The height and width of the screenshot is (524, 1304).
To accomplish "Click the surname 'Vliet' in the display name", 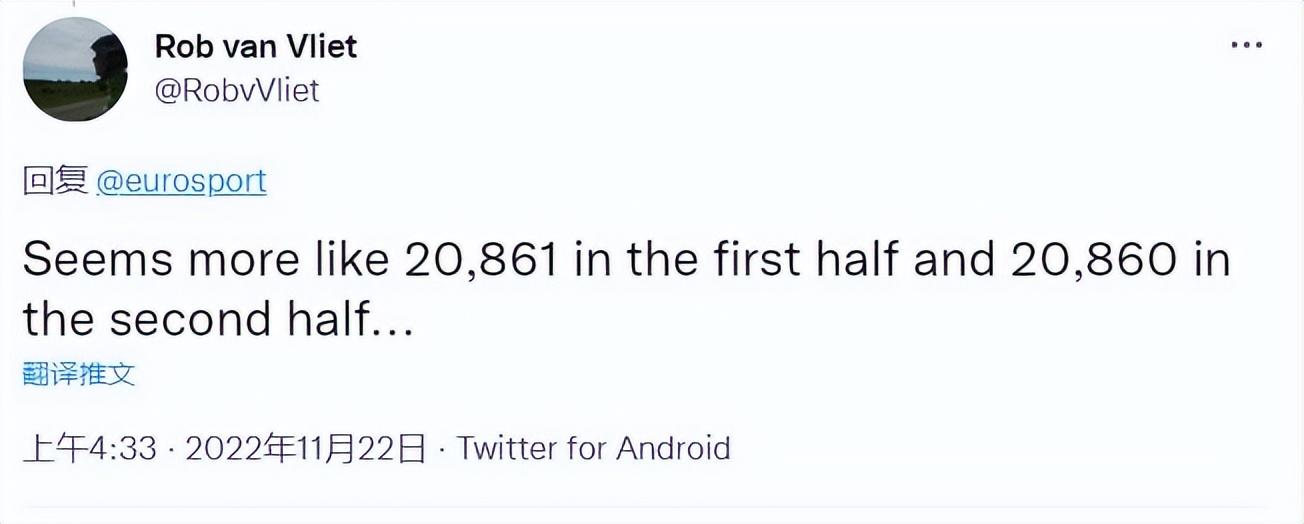I will [322, 45].
